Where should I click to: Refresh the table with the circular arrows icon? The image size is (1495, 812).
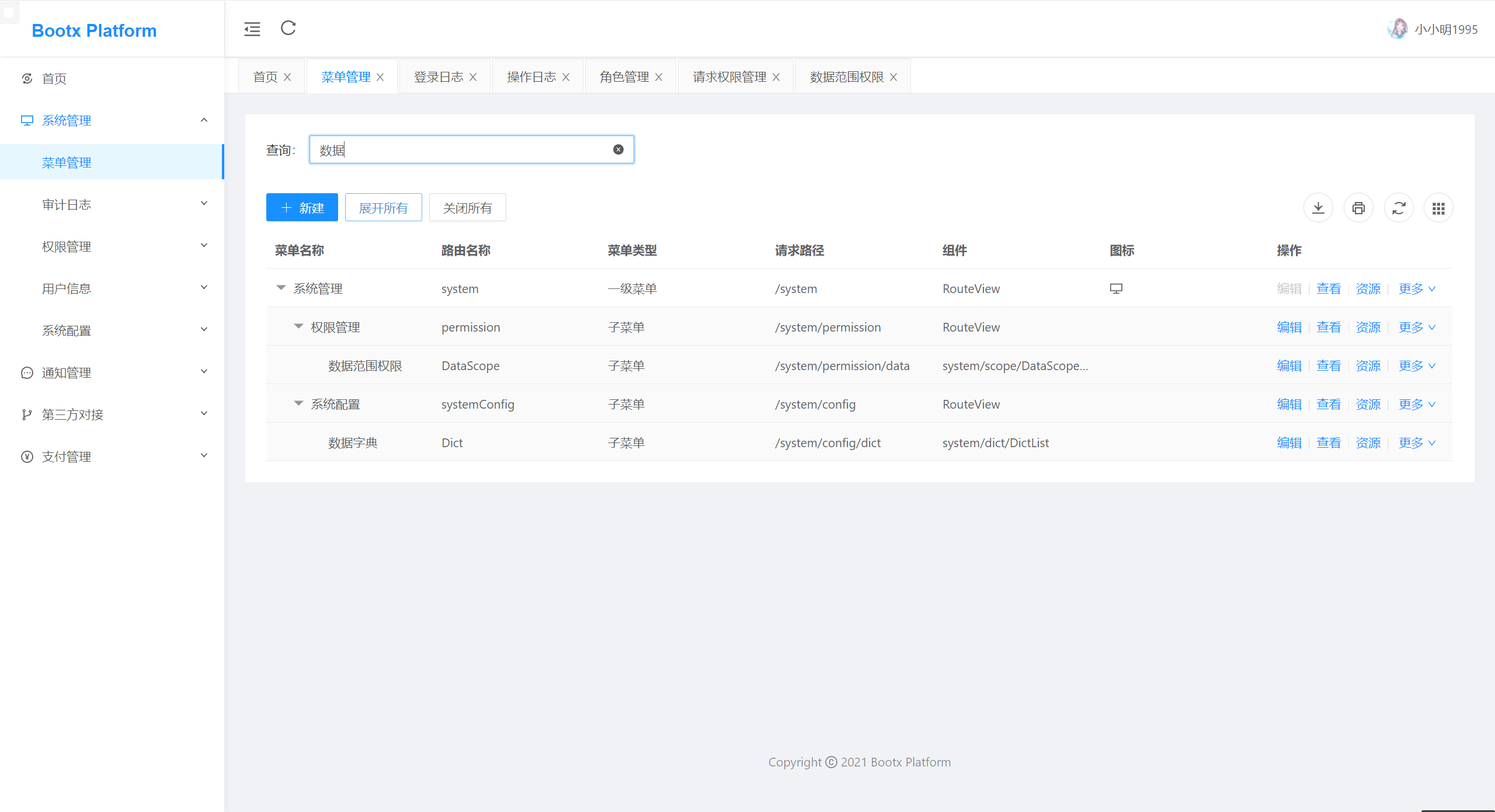pyautogui.click(x=1398, y=207)
